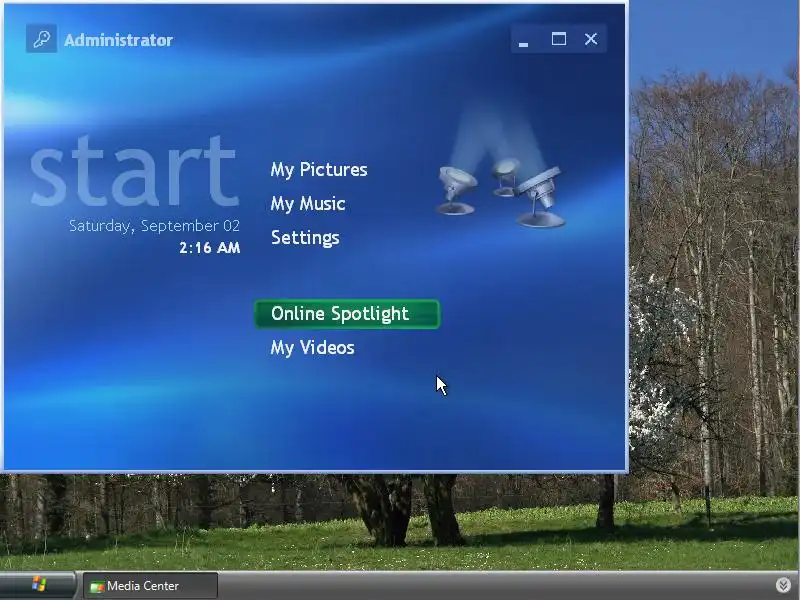Click the Administrator user label

tap(118, 40)
